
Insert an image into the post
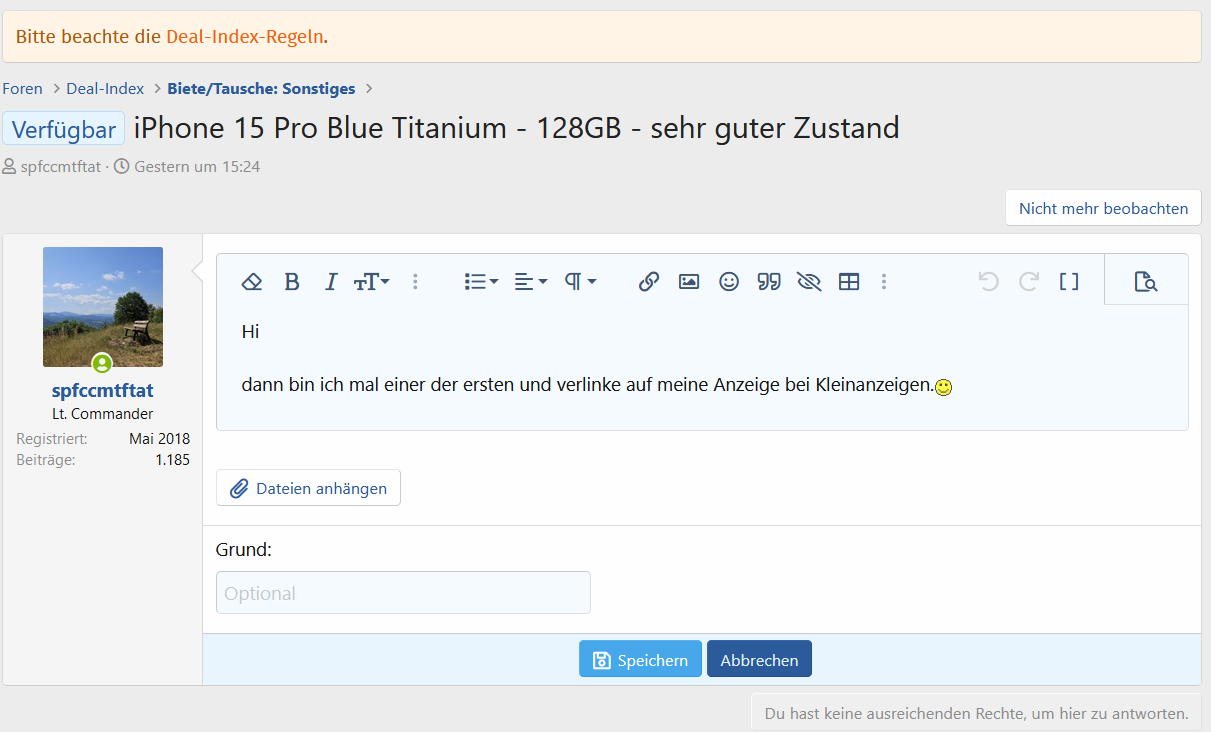point(689,282)
